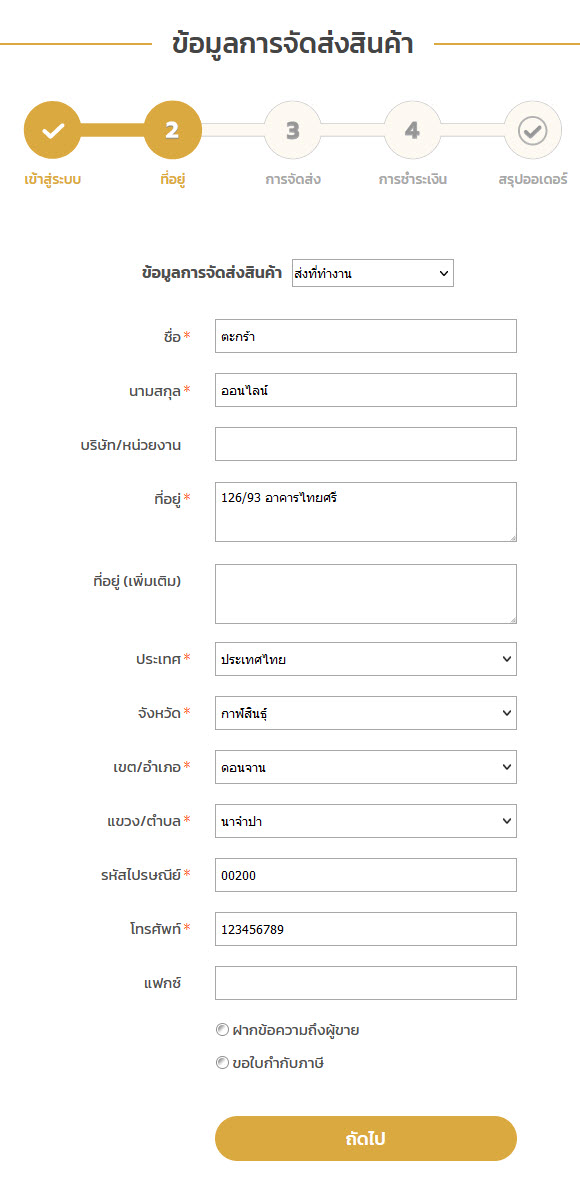580x1181 pixels.
Task: Focus the ชื่อ first name field
Action: (366, 336)
